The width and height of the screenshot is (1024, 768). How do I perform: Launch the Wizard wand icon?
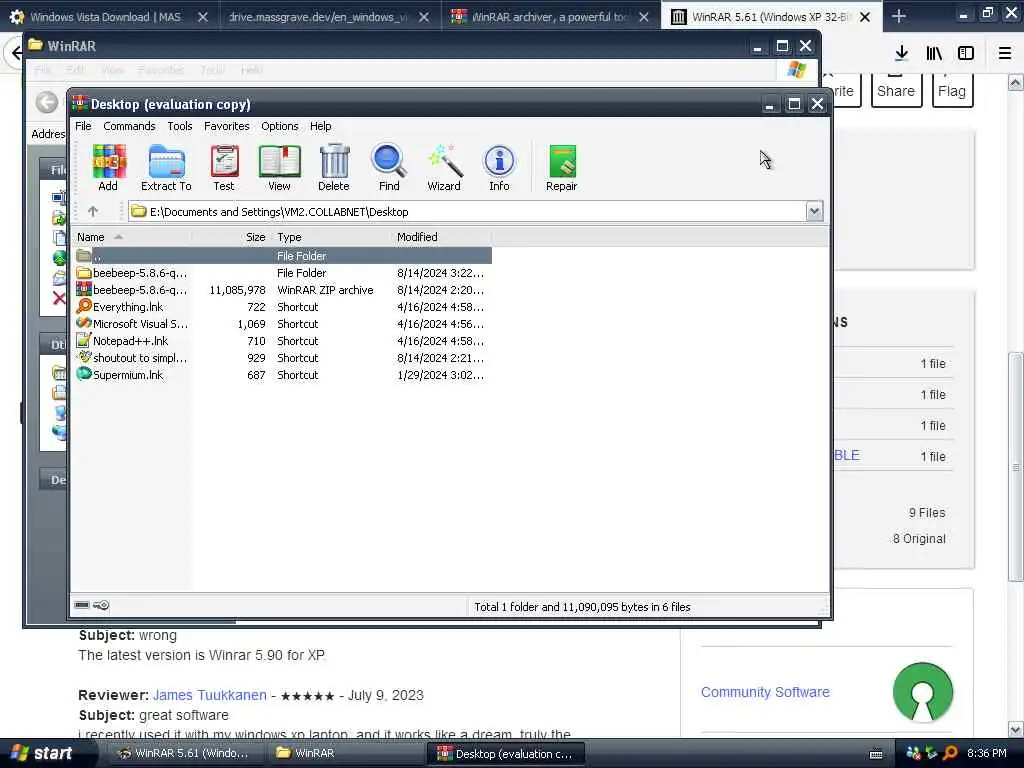tap(444, 168)
